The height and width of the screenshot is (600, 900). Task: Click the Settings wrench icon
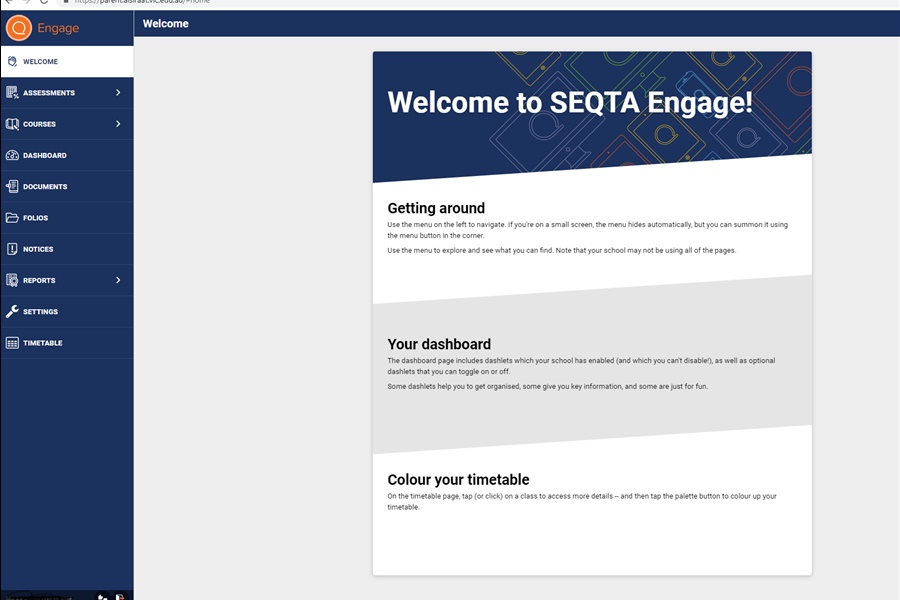[x=12, y=311]
